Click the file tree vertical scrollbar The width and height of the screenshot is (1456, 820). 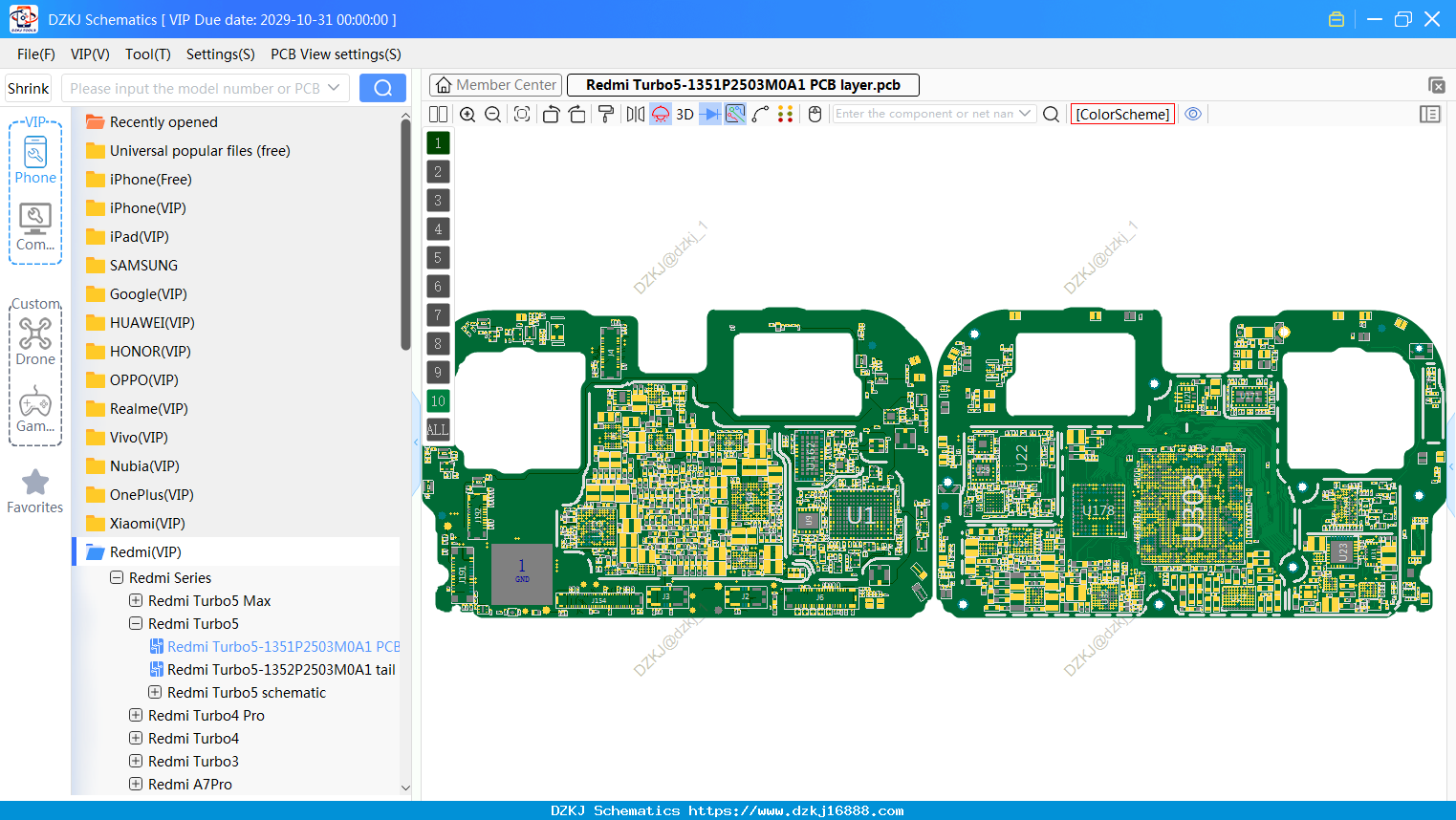coord(405,234)
